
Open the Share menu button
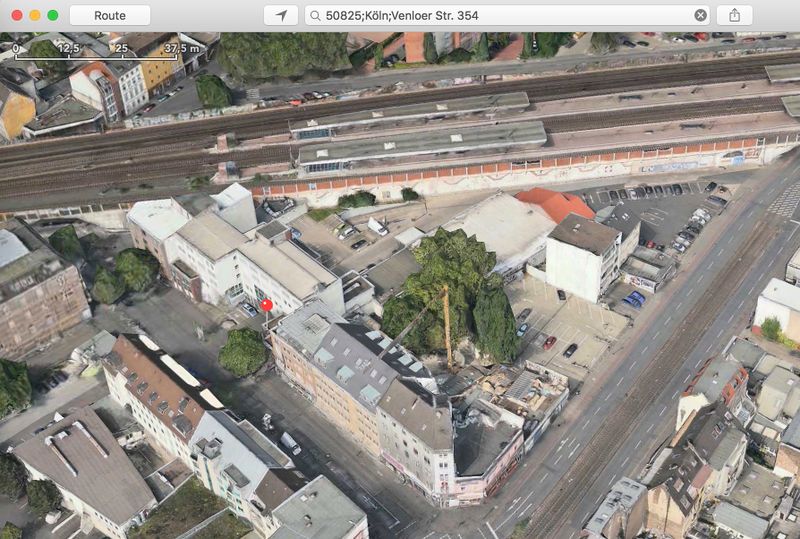point(735,15)
